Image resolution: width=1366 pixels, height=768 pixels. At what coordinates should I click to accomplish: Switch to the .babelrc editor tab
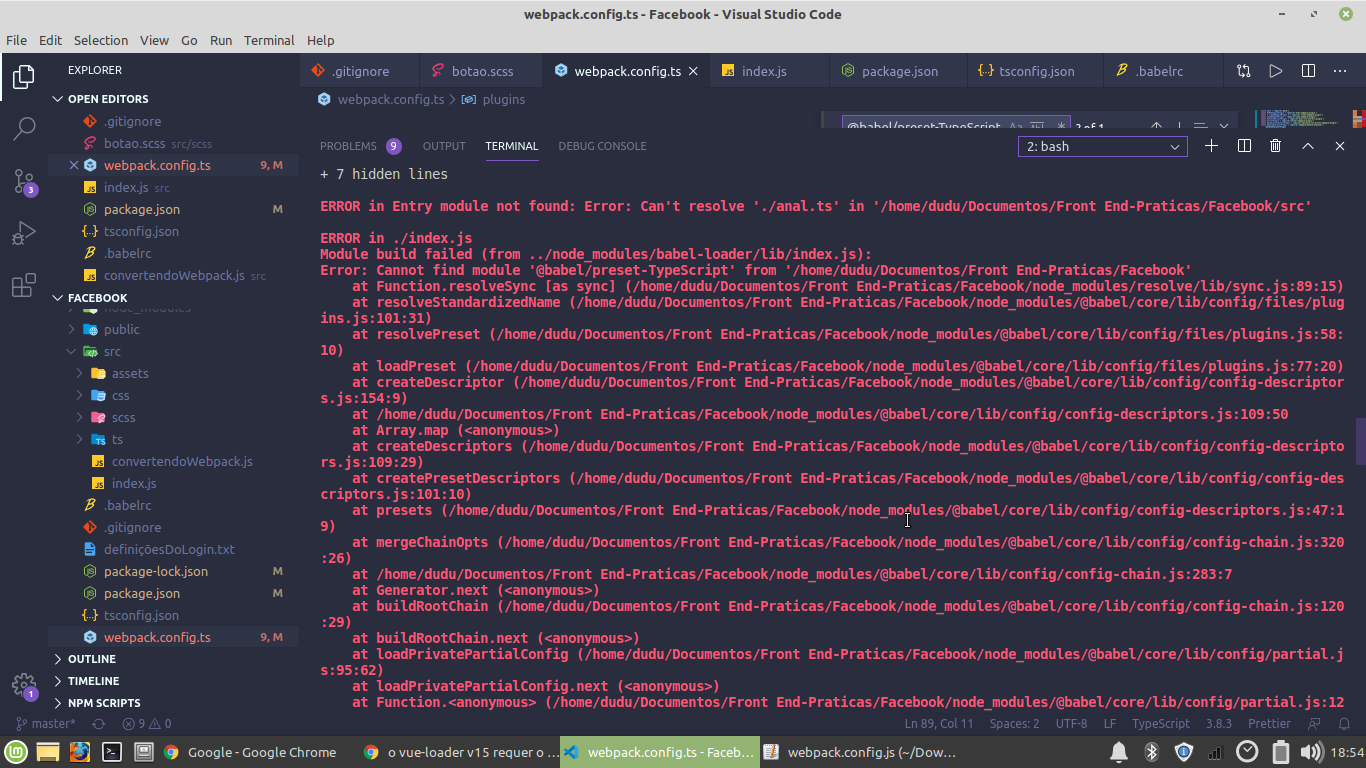(1158, 71)
